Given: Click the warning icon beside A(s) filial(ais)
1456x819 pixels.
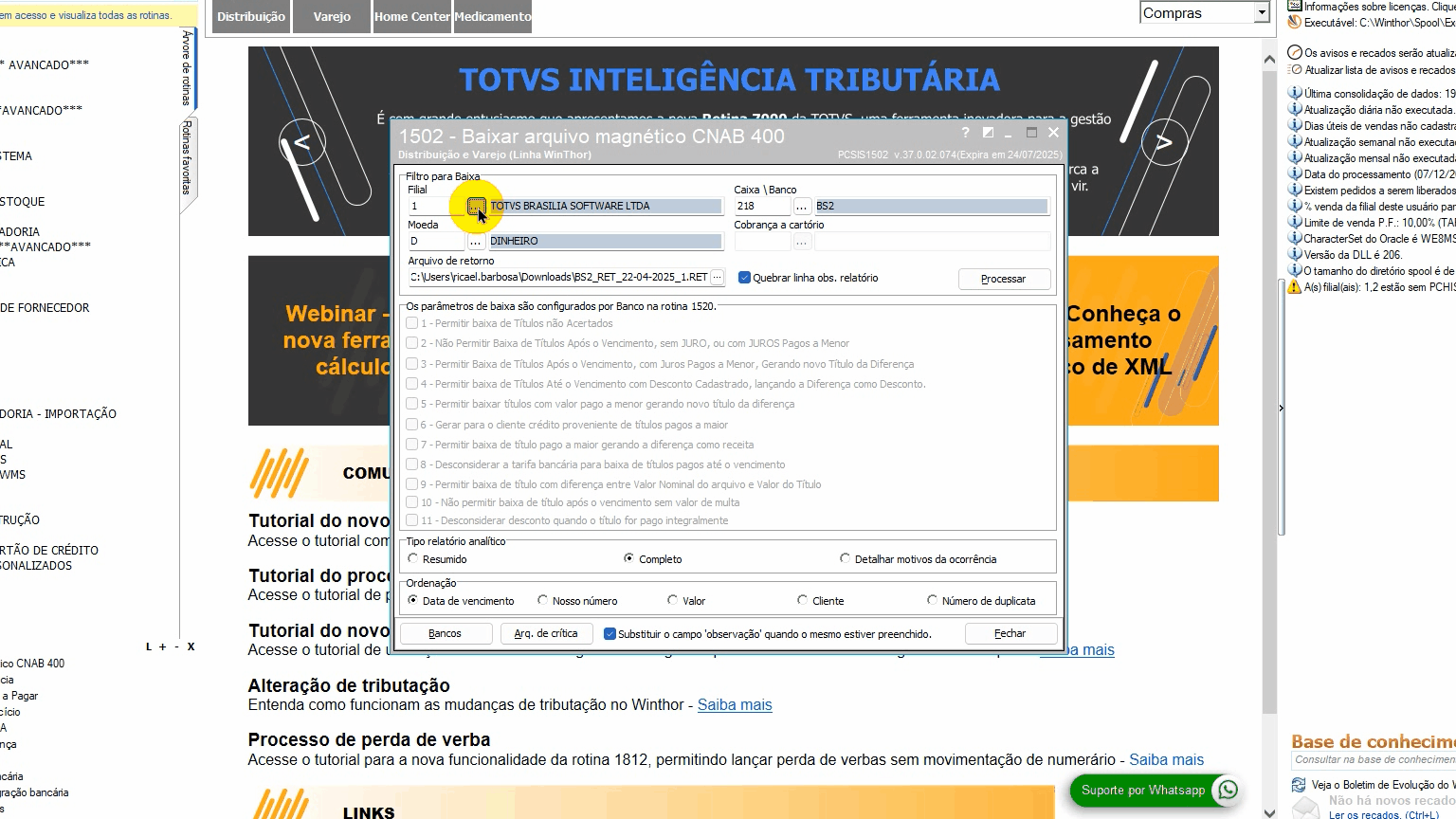Looking at the screenshot, I should point(1295,287).
